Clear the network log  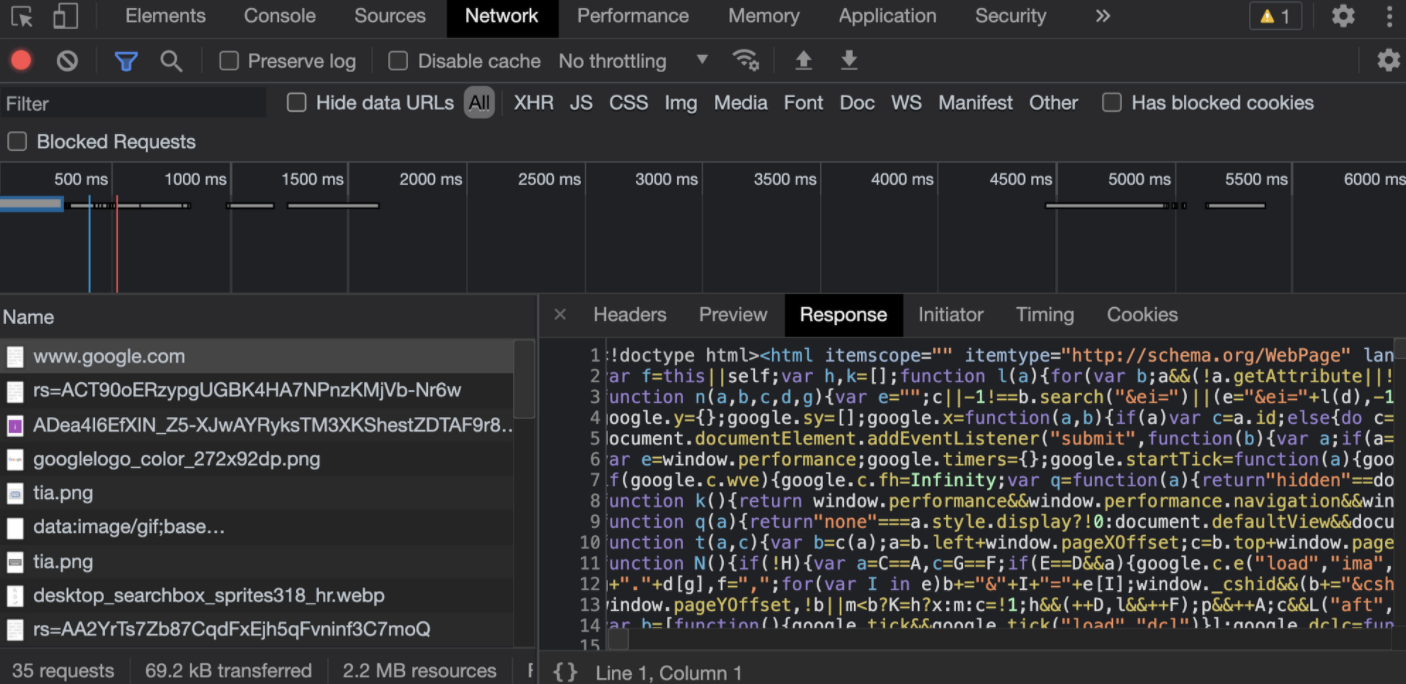point(67,61)
